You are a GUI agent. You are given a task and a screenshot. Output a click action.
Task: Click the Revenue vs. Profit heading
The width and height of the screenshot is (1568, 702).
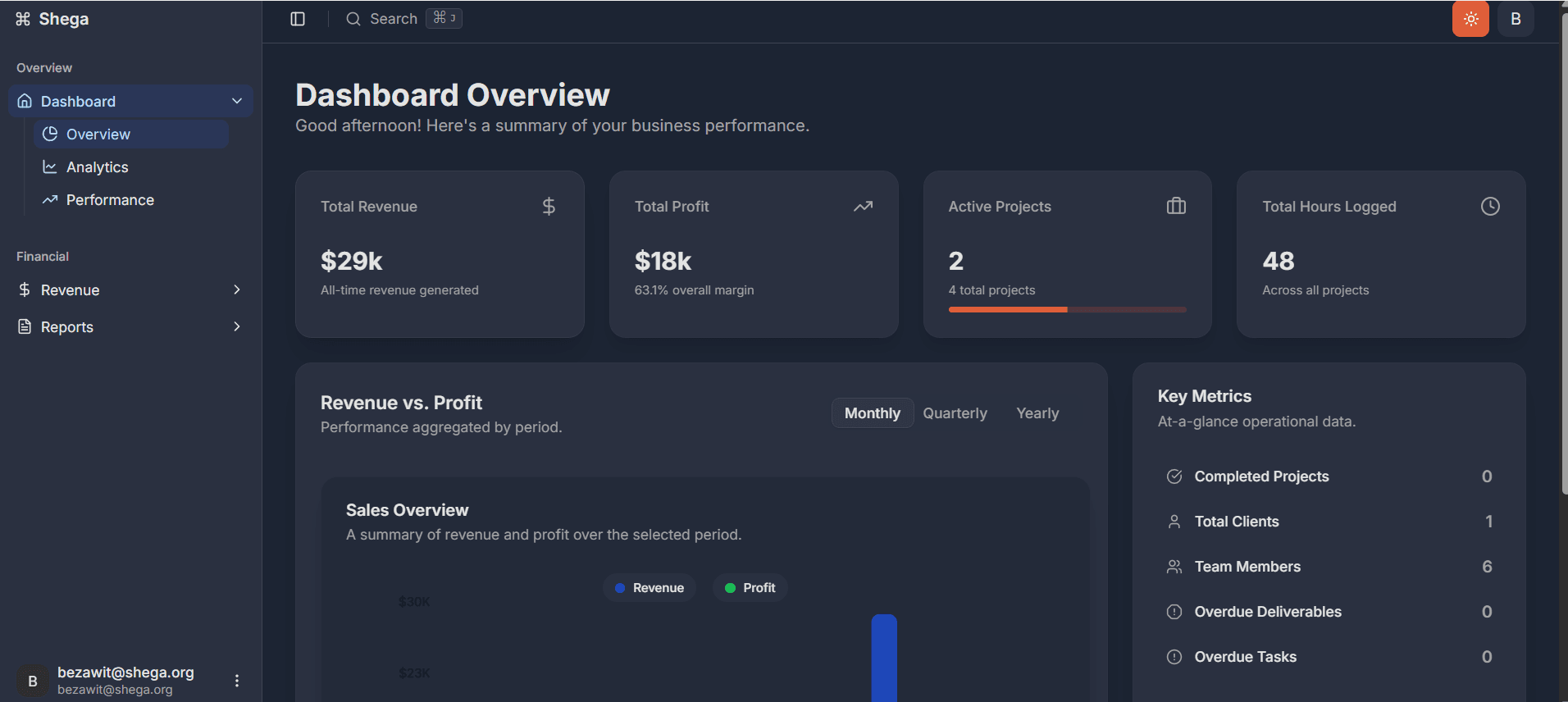pyautogui.click(x=402, y=403)
